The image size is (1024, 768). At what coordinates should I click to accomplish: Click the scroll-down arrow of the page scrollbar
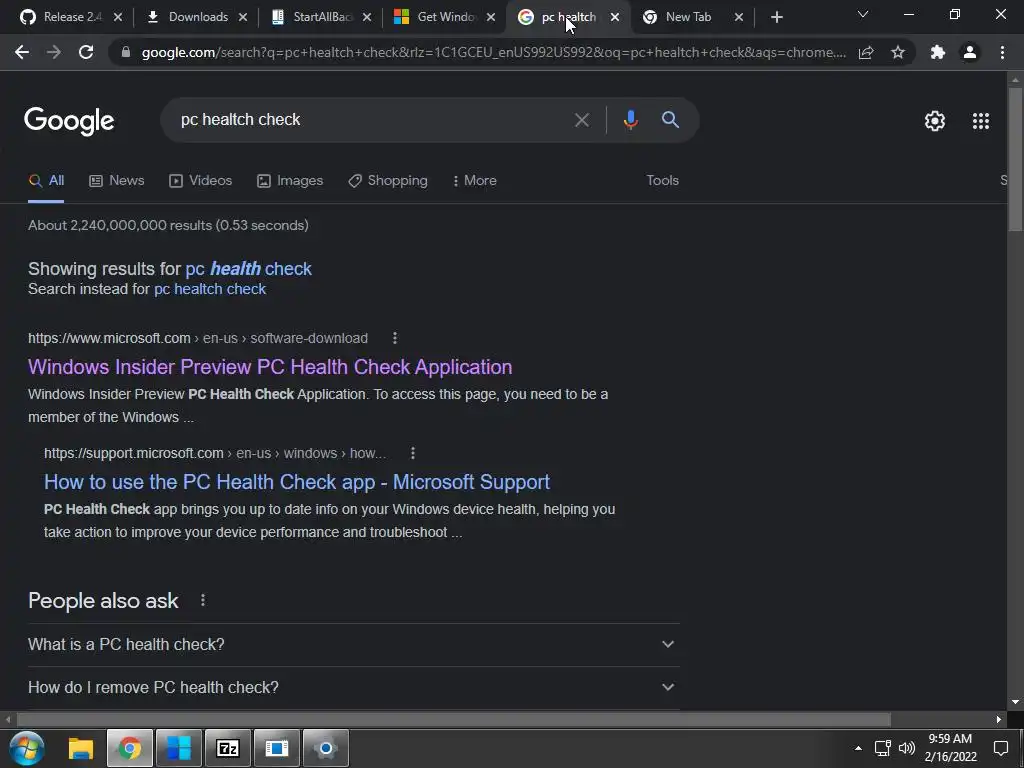[x=1015, y=703]
